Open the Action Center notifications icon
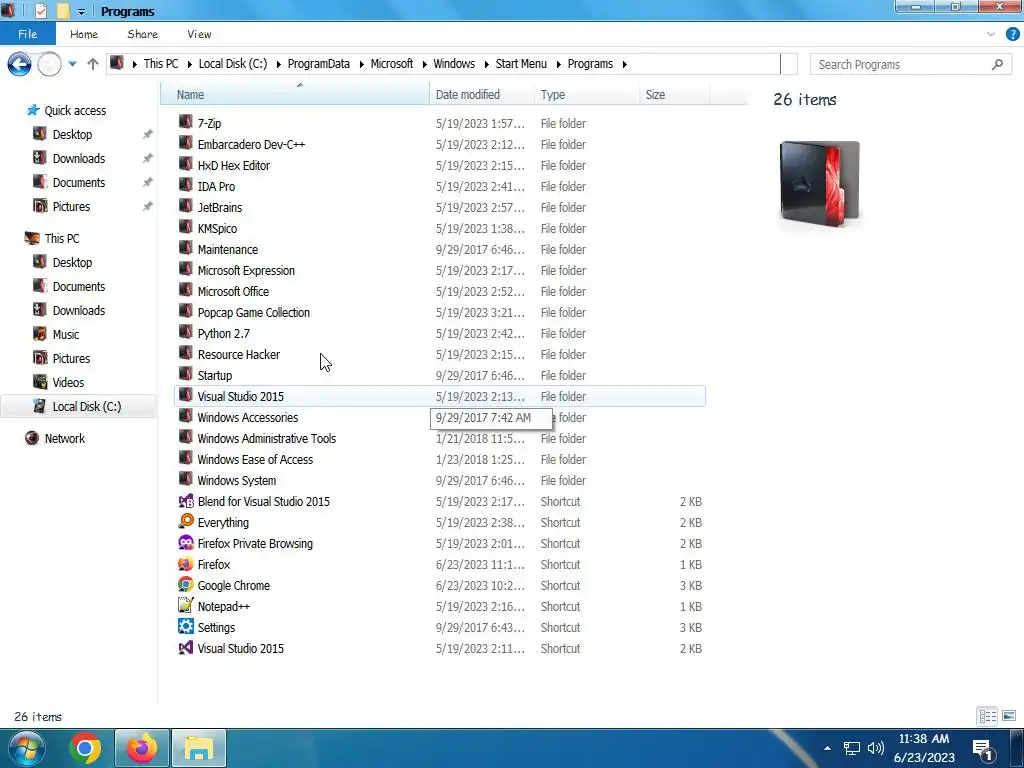This screenshot has width=1024, height=768. point(983,750)
